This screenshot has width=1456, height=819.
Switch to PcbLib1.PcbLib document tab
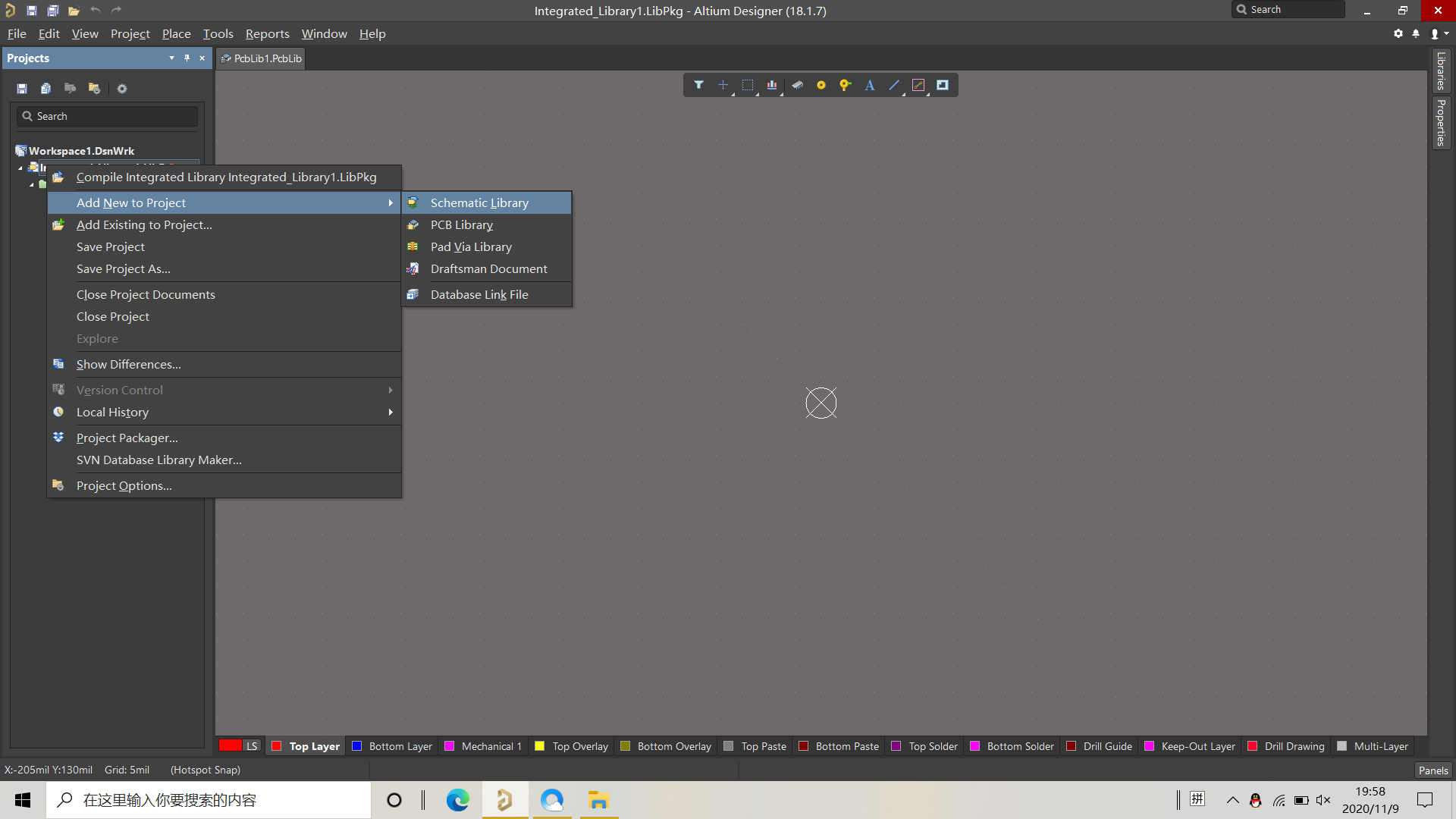(x=262, y=58)
